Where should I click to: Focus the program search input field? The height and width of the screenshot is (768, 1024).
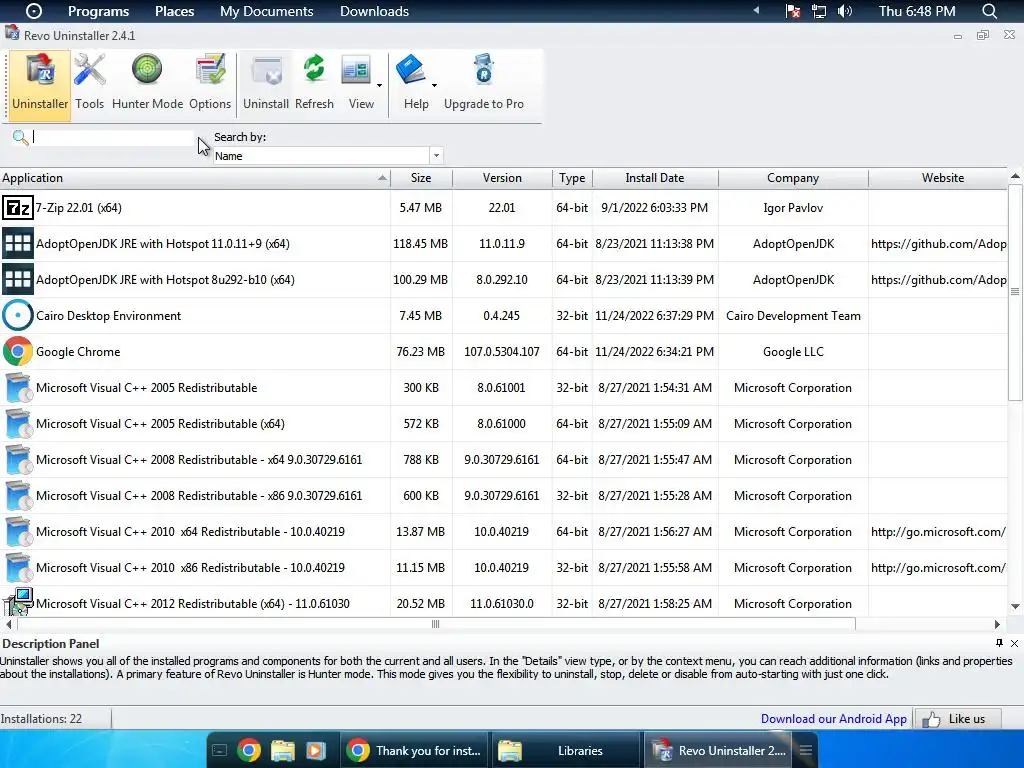point(112,137)
